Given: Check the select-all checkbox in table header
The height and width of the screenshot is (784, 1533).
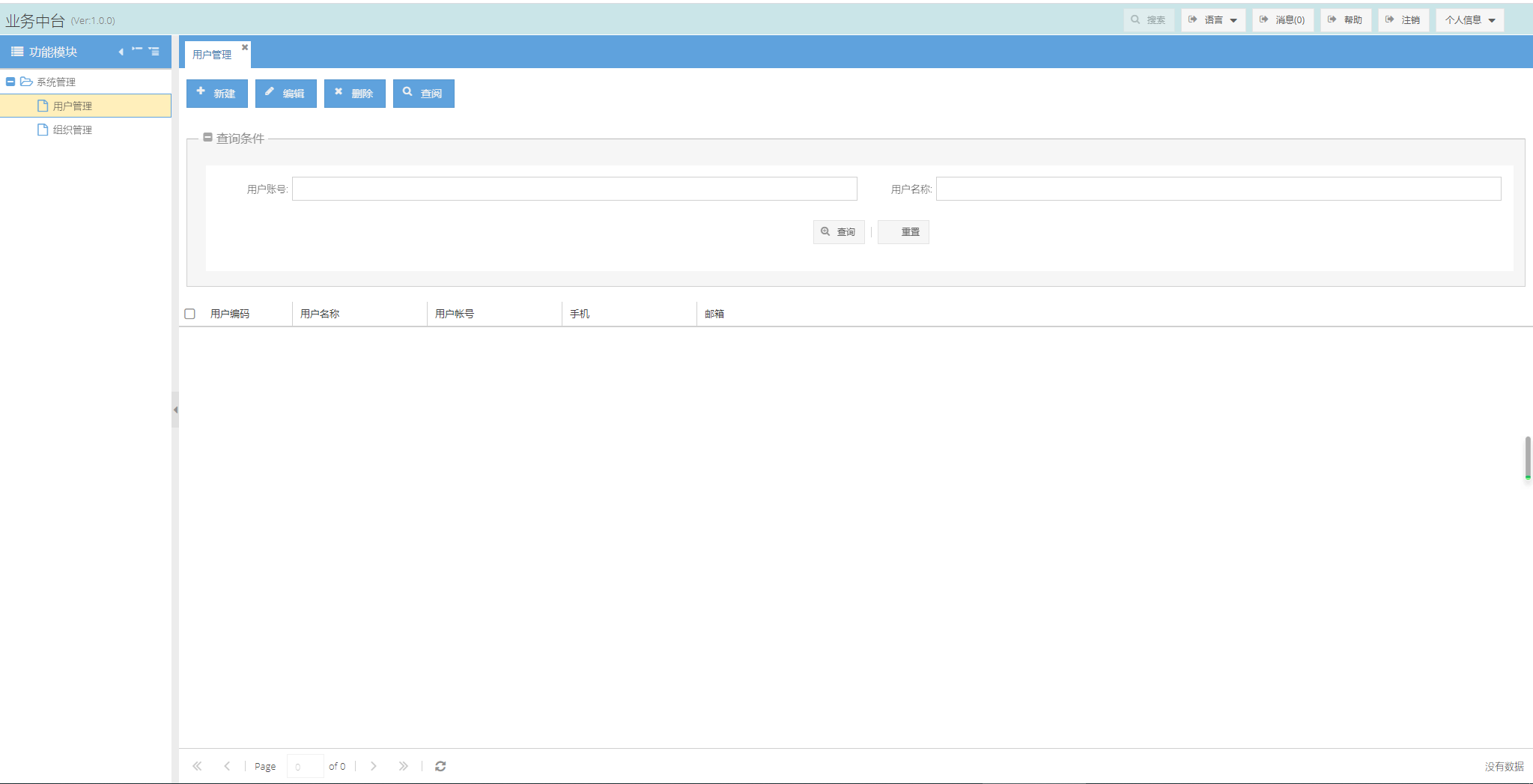Looking at the screenshot, I should click(189, 314).
